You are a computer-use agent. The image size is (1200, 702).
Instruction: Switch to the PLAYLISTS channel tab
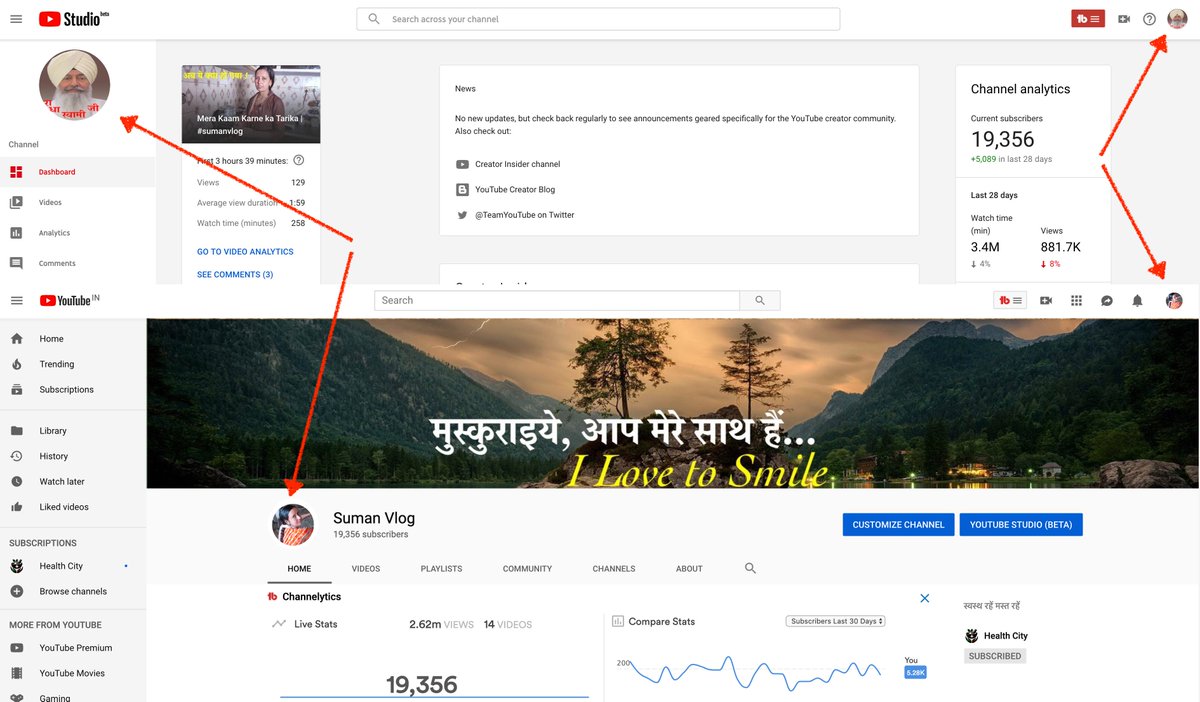coord(441,569)
